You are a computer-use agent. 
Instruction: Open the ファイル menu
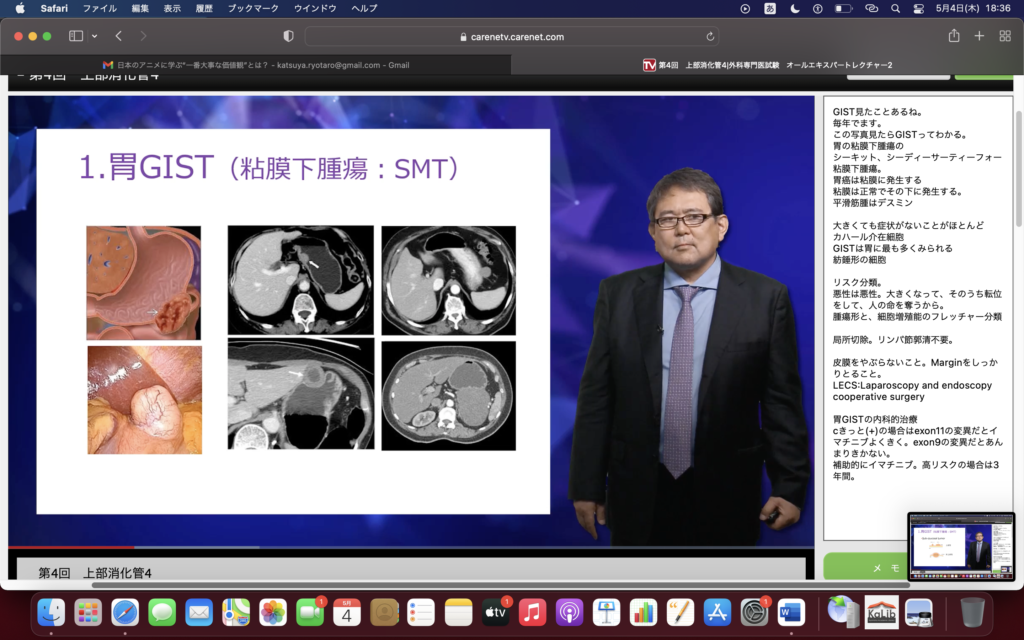pos(99,8)
